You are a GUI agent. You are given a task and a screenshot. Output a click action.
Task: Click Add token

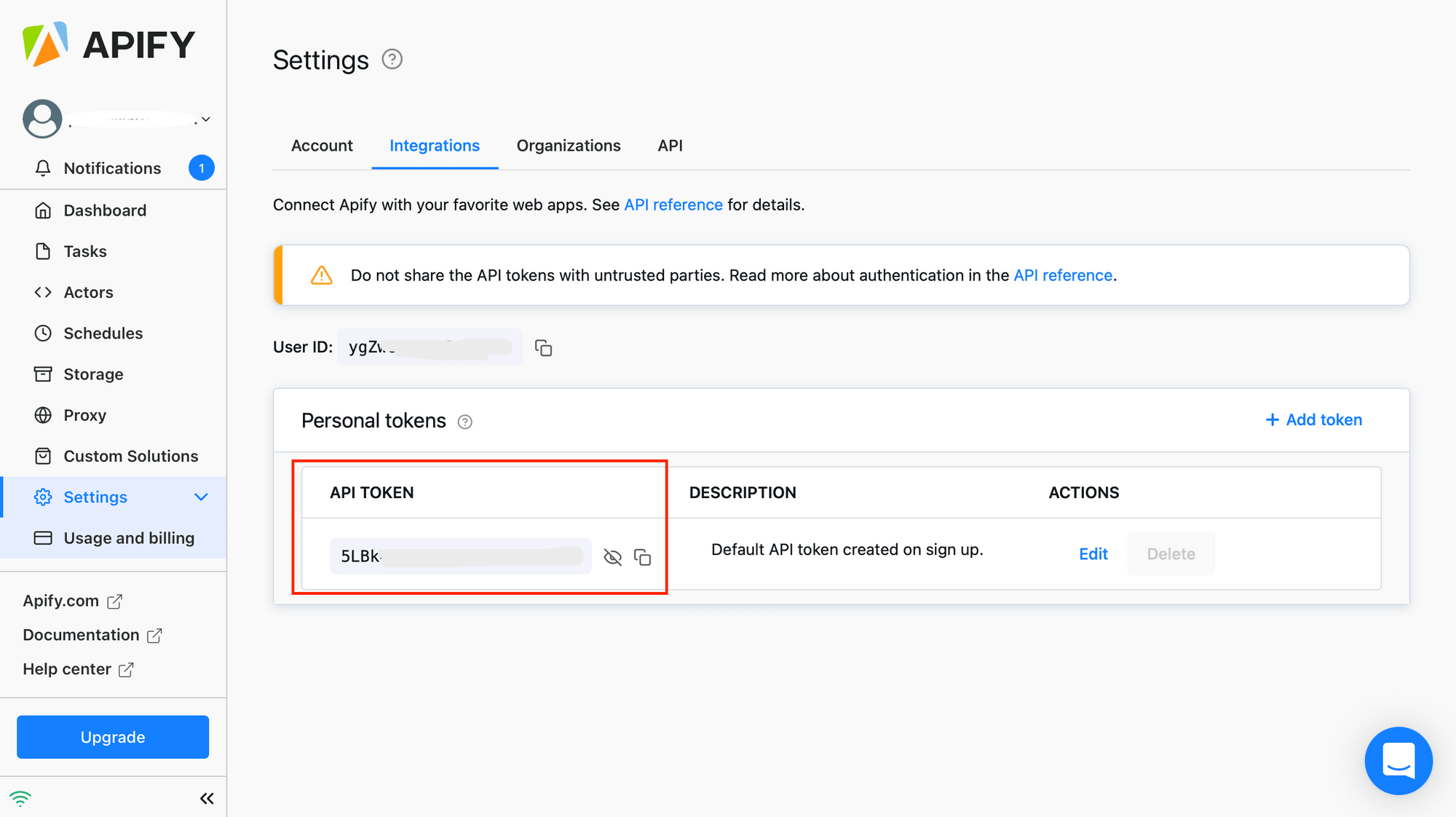(x=1313, y=419)
